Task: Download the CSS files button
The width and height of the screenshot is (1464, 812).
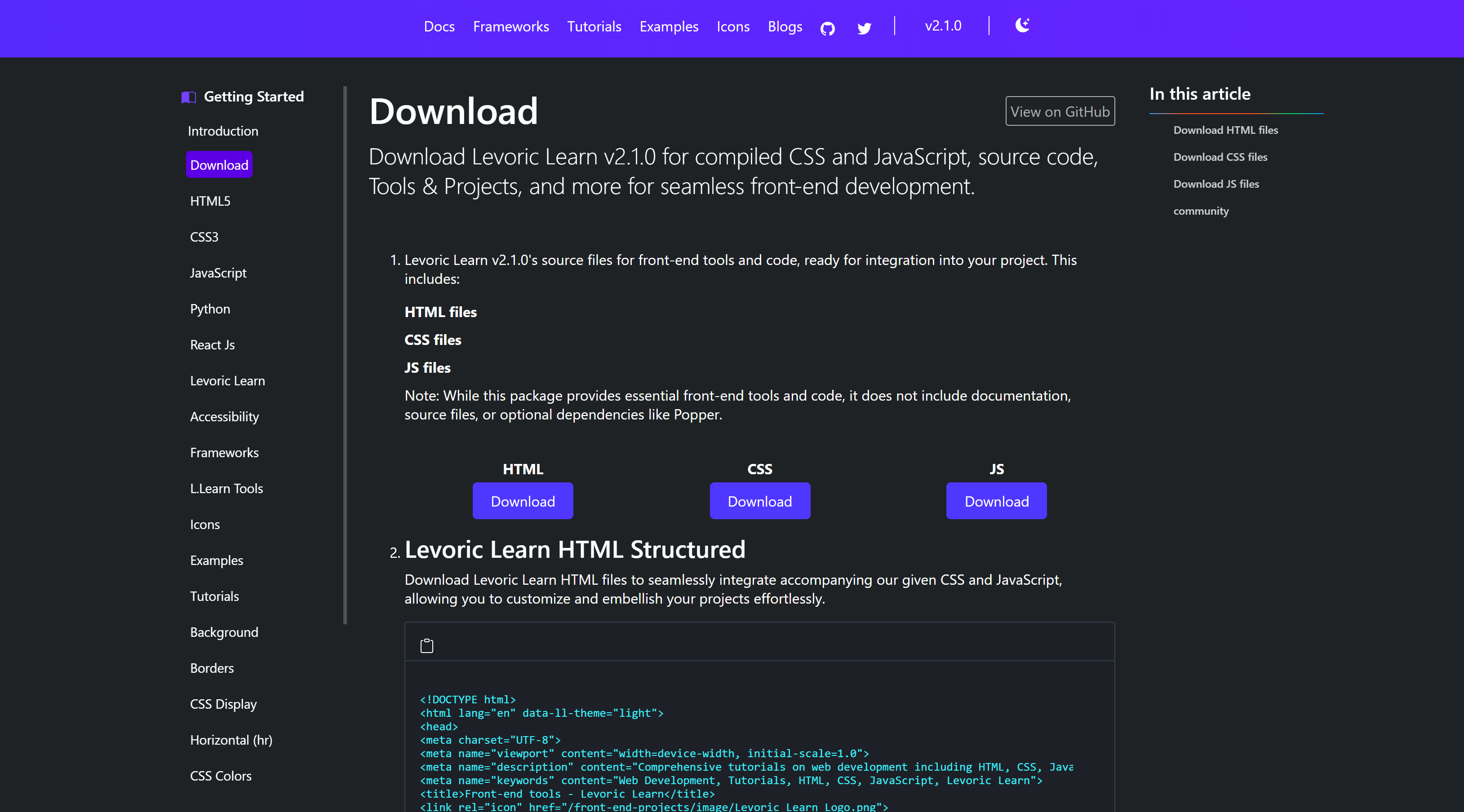Action: point(760,501)
